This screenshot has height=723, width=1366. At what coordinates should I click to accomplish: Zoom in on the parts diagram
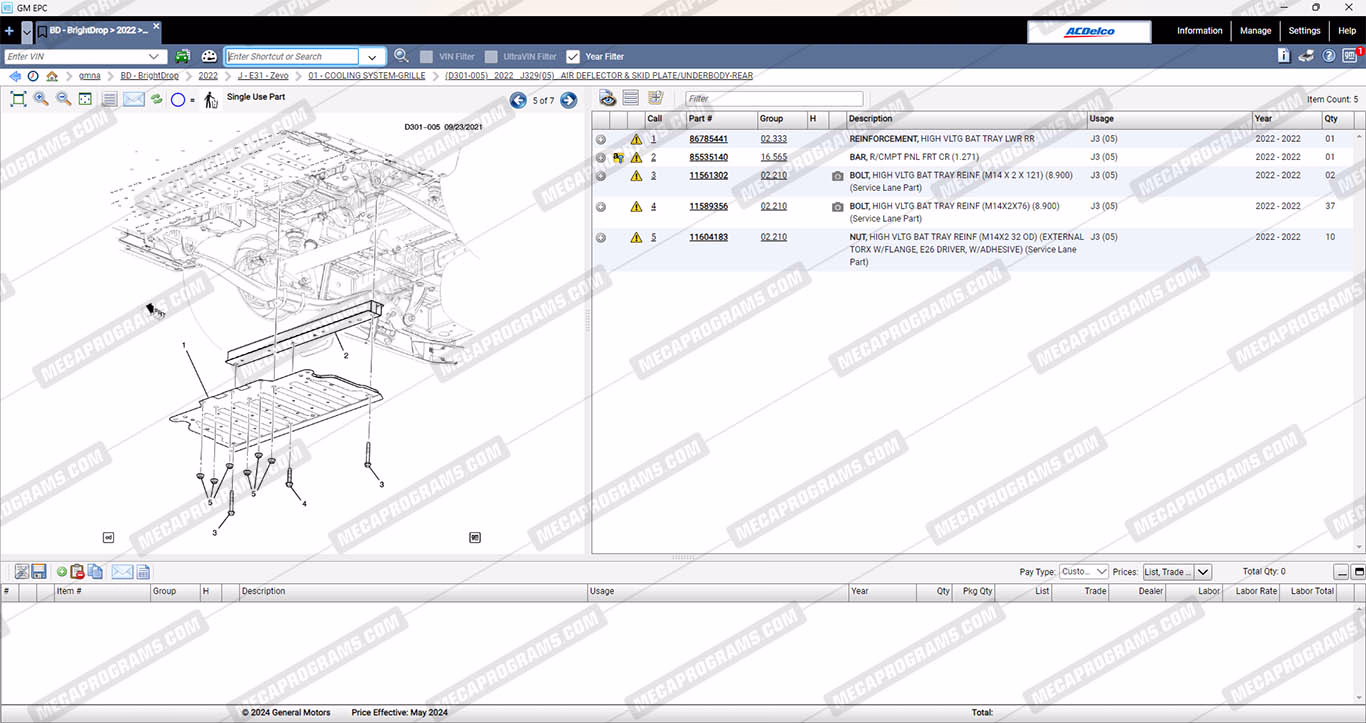click(41, 99)
